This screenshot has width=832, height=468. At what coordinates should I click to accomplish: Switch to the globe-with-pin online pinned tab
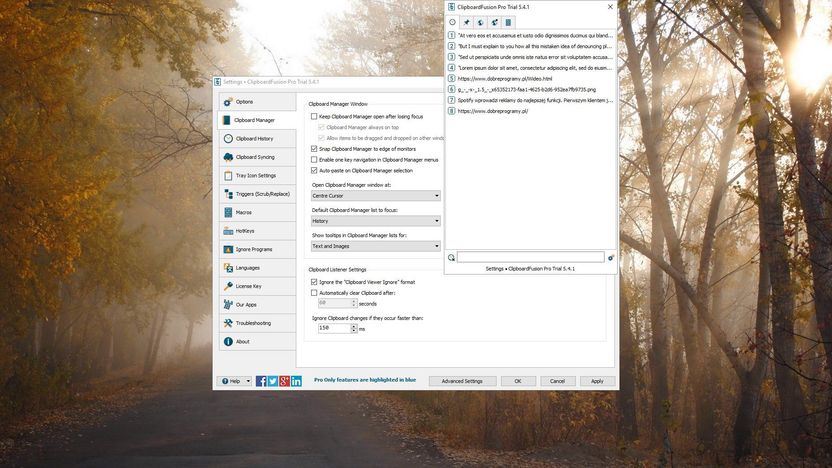pyautogui.click(x=494, y=22)
